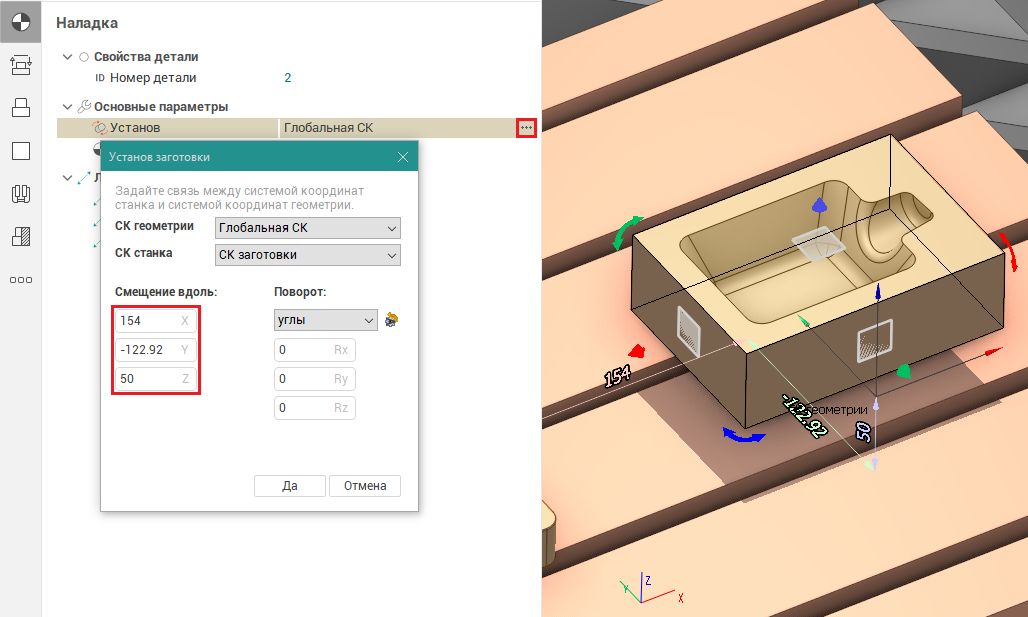Select the workpiece block sidebar icon
Image resolution: width=1028 pixels, height=617 pixels.
[x=20, y=107]
